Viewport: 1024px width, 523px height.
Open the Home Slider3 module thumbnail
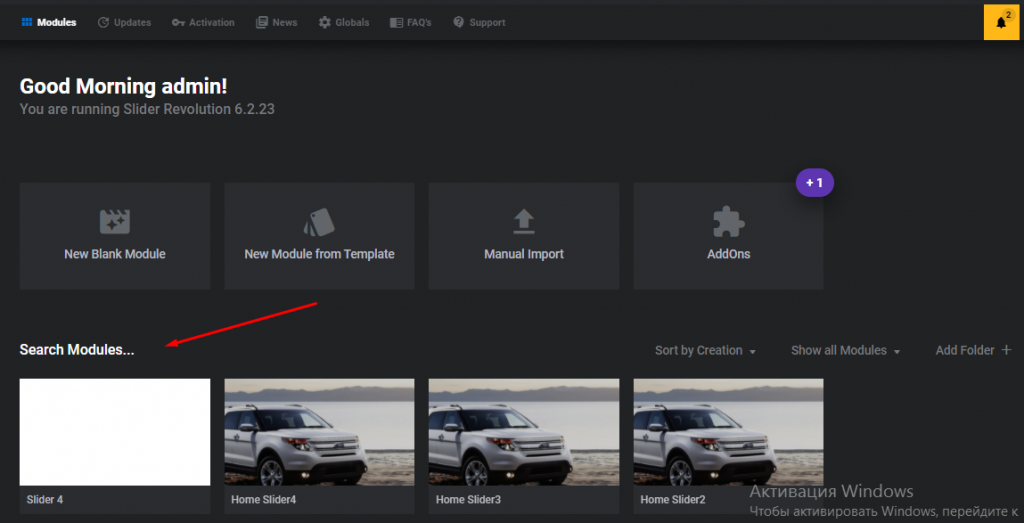(x=524, y=432)
